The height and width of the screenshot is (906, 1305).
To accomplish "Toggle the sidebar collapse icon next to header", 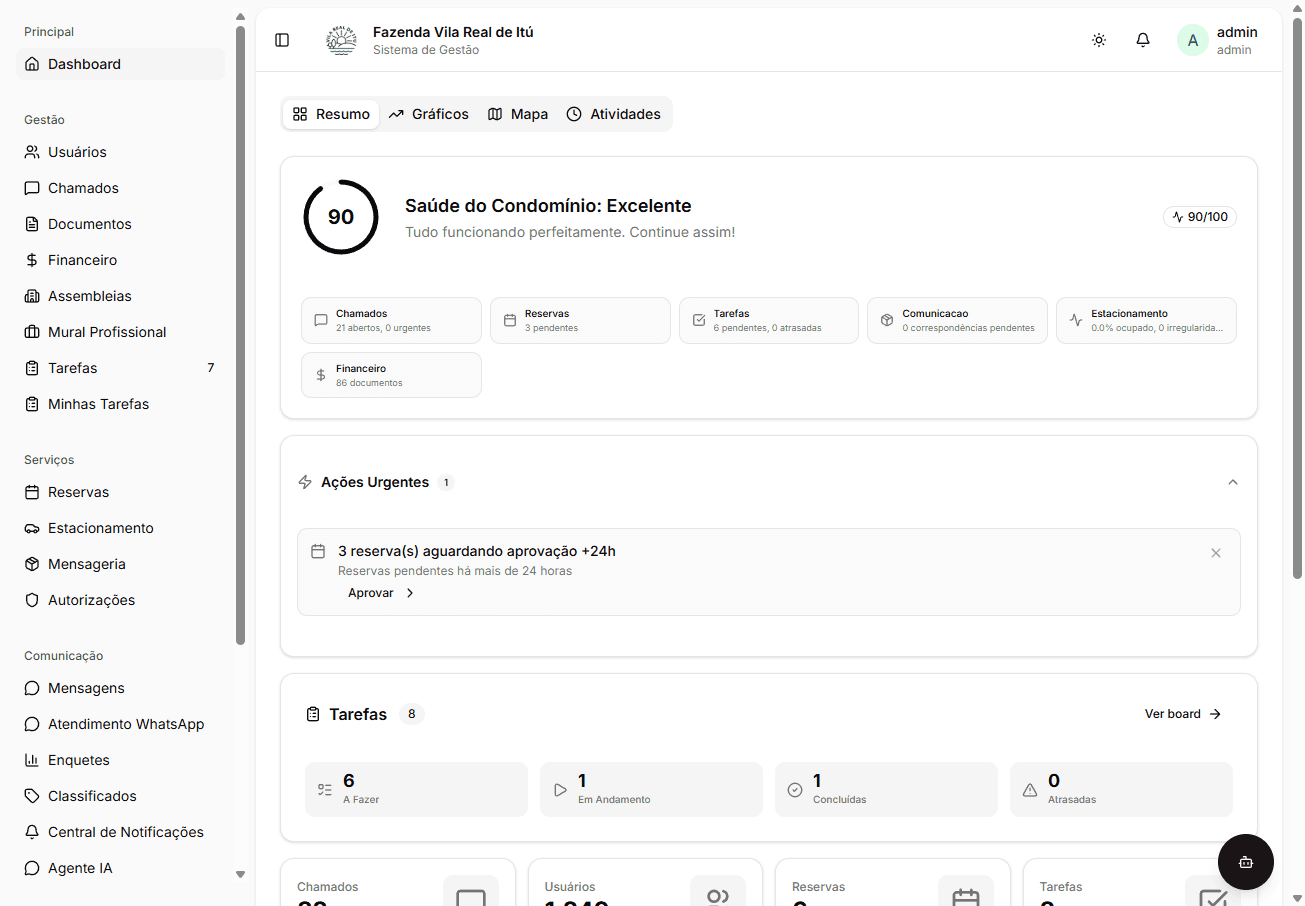I will pyautogui.click(x=281, y=40).
